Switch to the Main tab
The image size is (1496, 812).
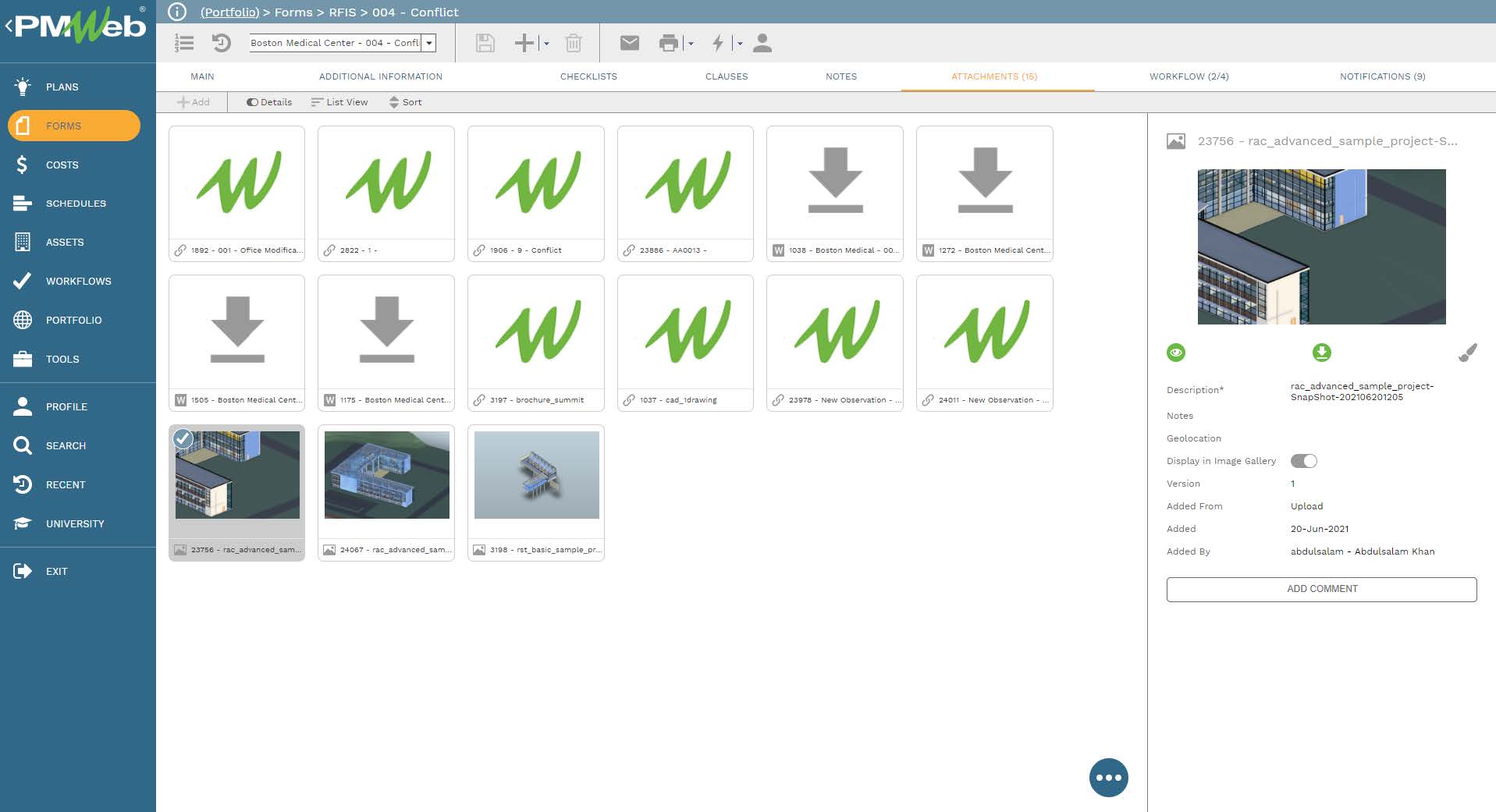(202, 76)
